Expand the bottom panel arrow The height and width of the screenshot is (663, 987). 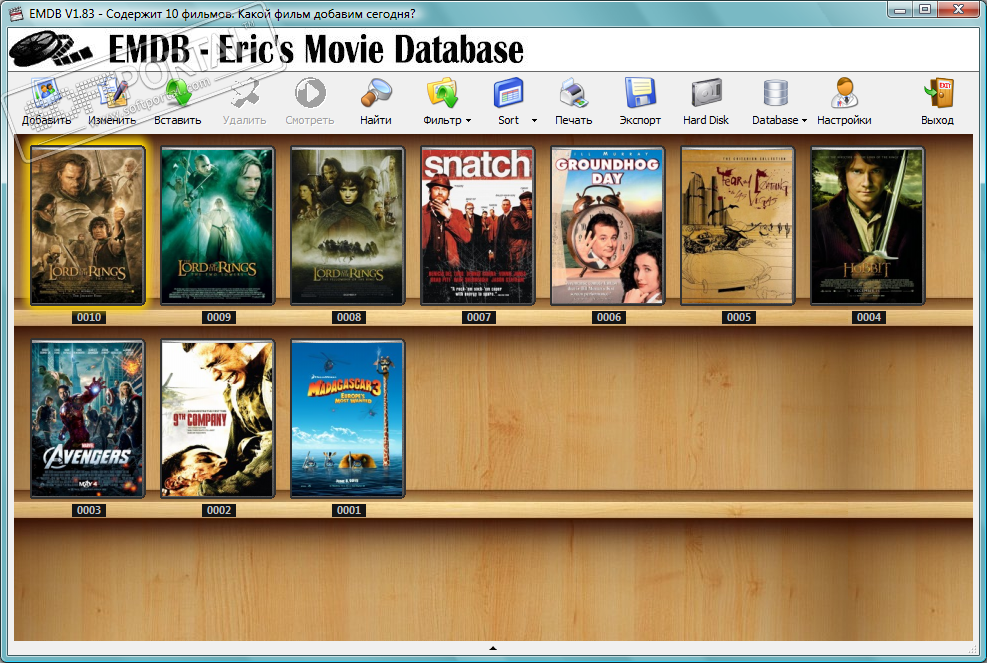coord(493,648)
